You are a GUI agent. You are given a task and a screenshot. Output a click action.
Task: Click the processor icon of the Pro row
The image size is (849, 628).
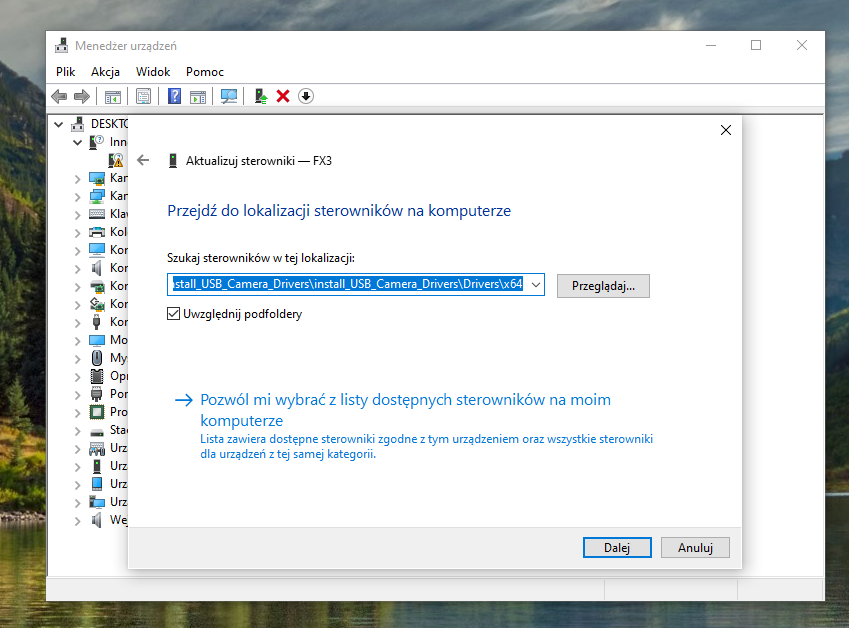[97, 412]
